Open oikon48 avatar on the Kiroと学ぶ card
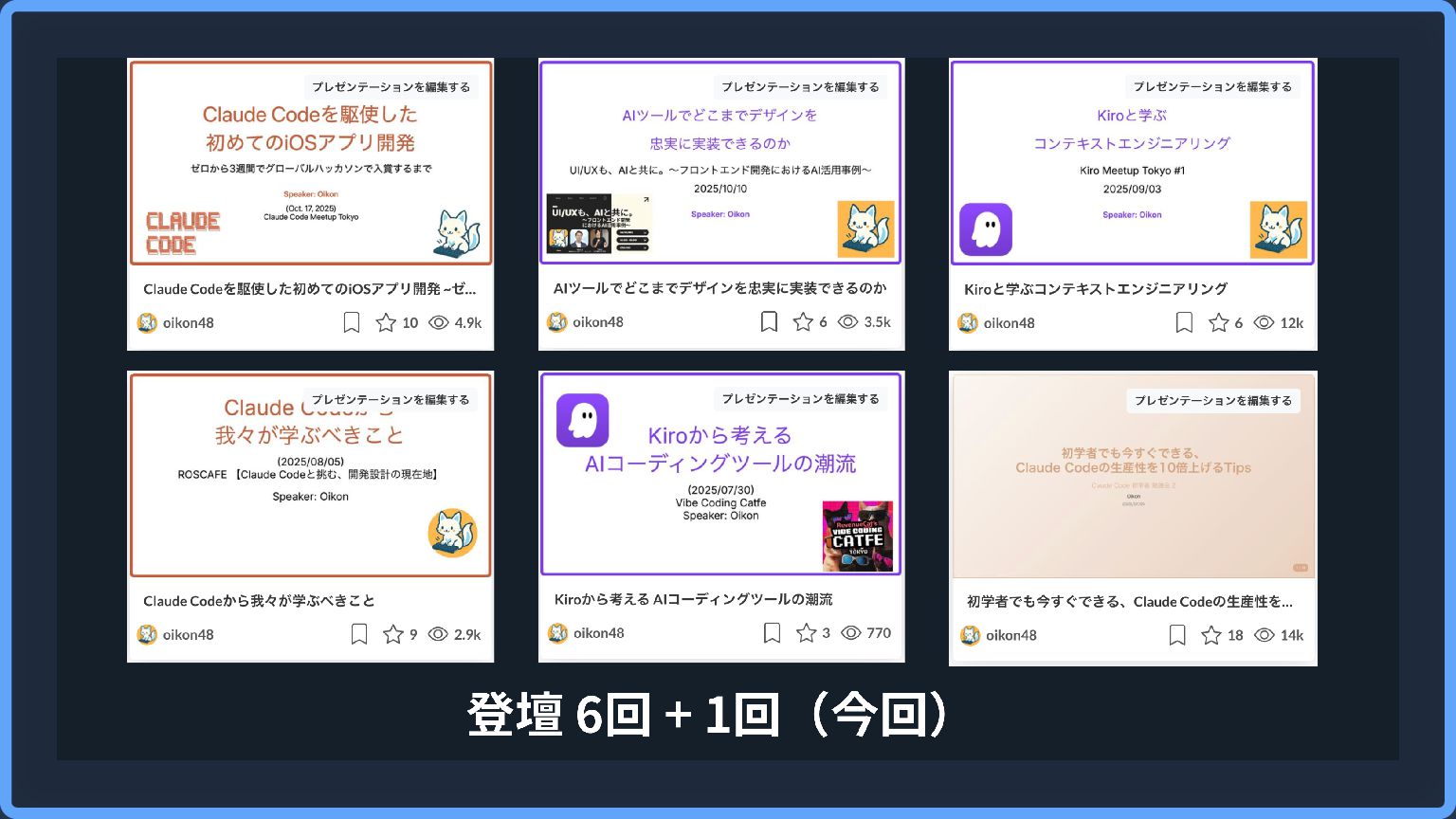This screenshot has width=1456, height=819. coord(968,323)
